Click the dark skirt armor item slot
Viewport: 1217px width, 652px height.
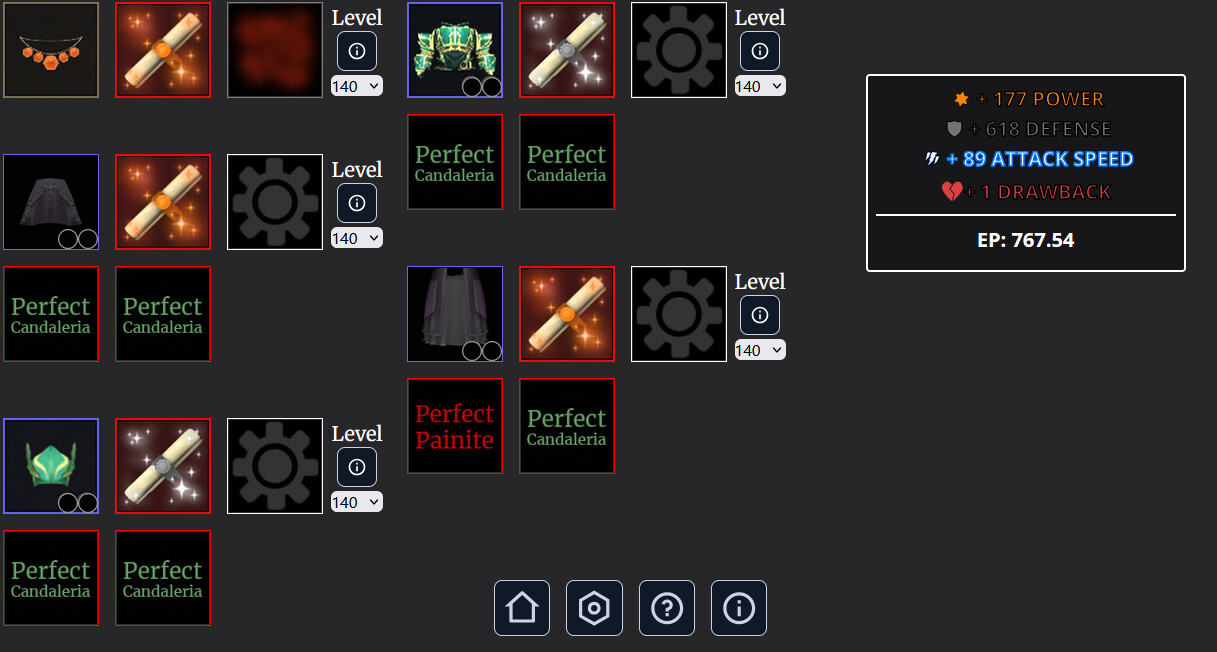click(51, 202)
